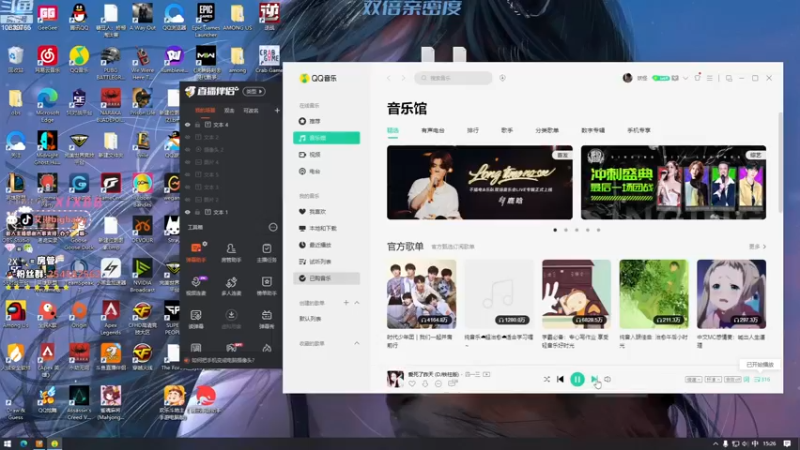The width and height of the screenshot is (800, 450).
Task: Skip to the previous track
Action: pos(560,379)
